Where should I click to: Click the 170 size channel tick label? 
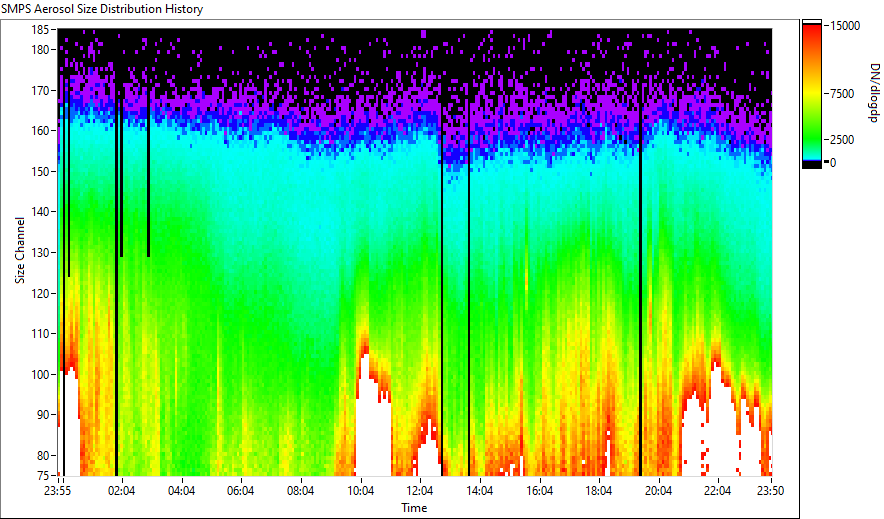(x=41, y=90)
